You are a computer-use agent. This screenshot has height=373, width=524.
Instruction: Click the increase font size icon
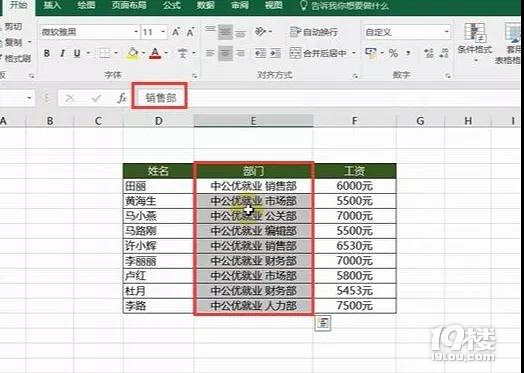tap(176, 32)
